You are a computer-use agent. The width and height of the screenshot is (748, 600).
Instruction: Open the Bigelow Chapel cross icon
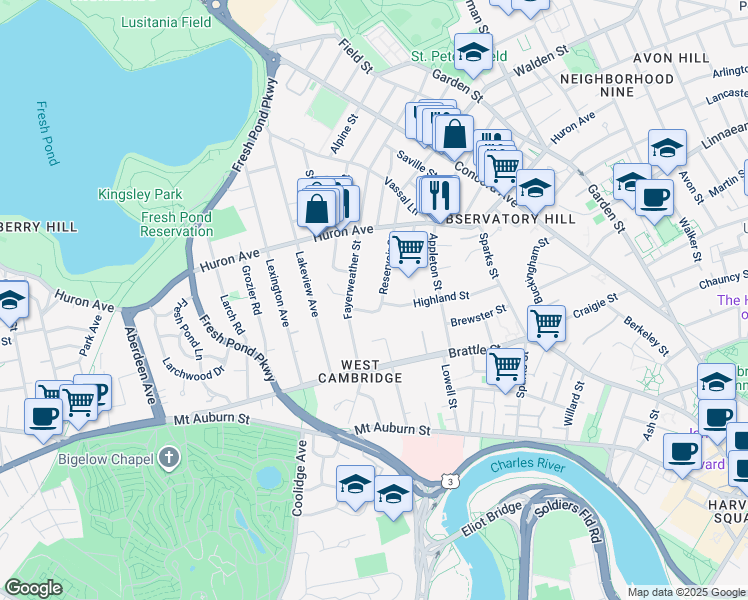point(169,459)
